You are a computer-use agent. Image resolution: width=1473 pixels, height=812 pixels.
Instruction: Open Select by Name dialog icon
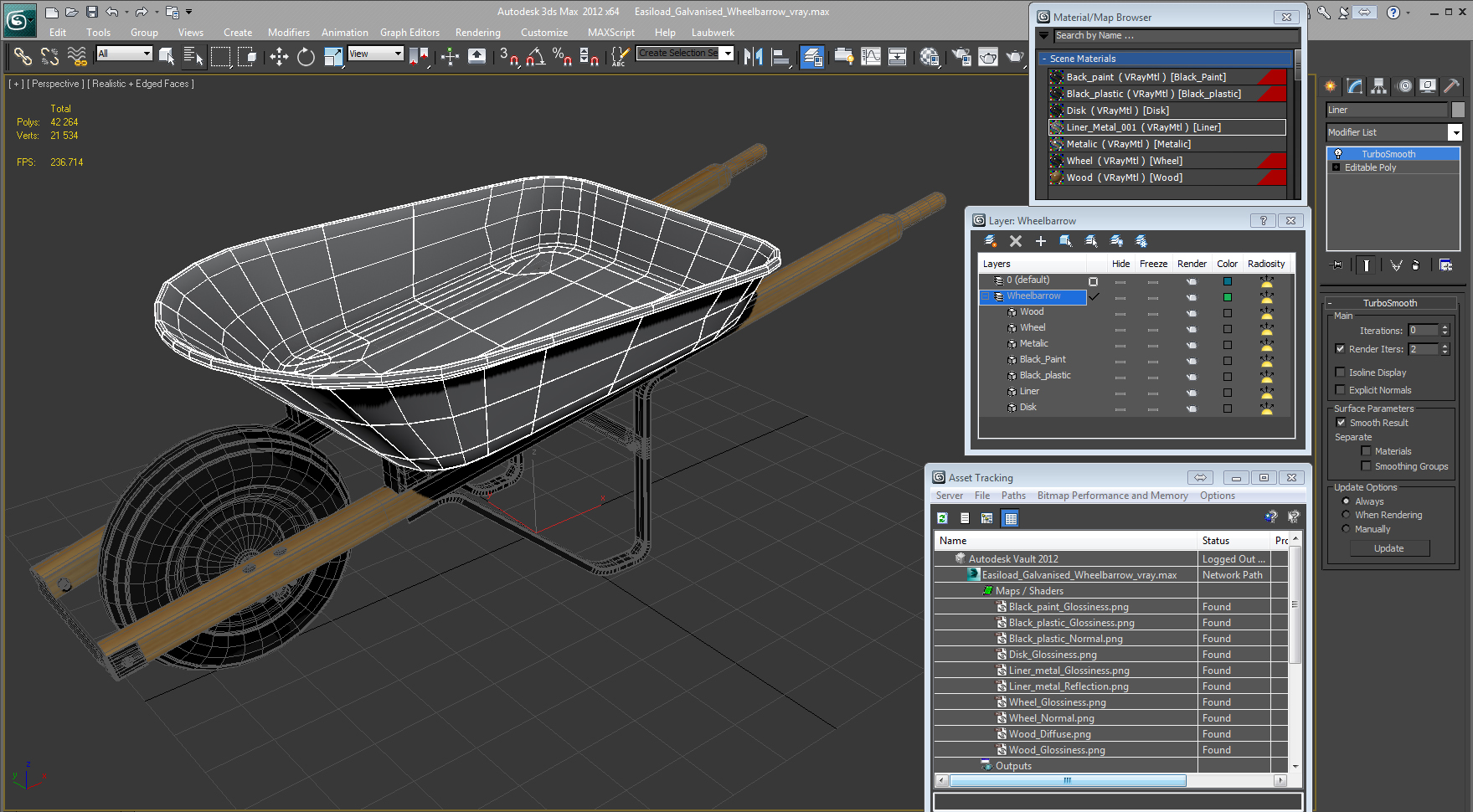[193, 56]
